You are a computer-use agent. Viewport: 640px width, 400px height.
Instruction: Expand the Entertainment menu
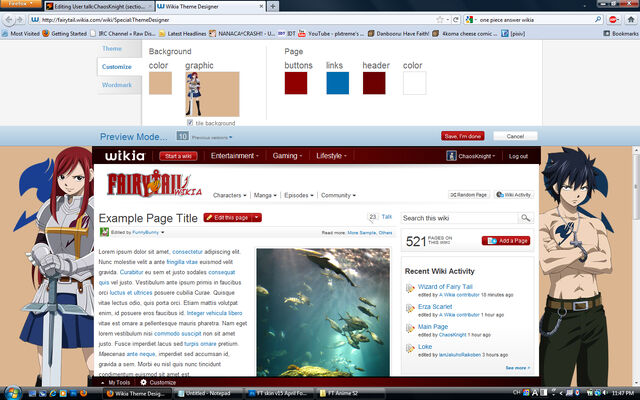234,156
